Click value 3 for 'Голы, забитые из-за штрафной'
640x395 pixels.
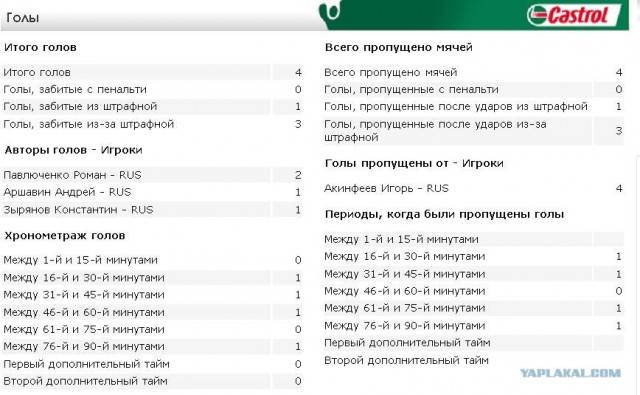click(298, 124)
